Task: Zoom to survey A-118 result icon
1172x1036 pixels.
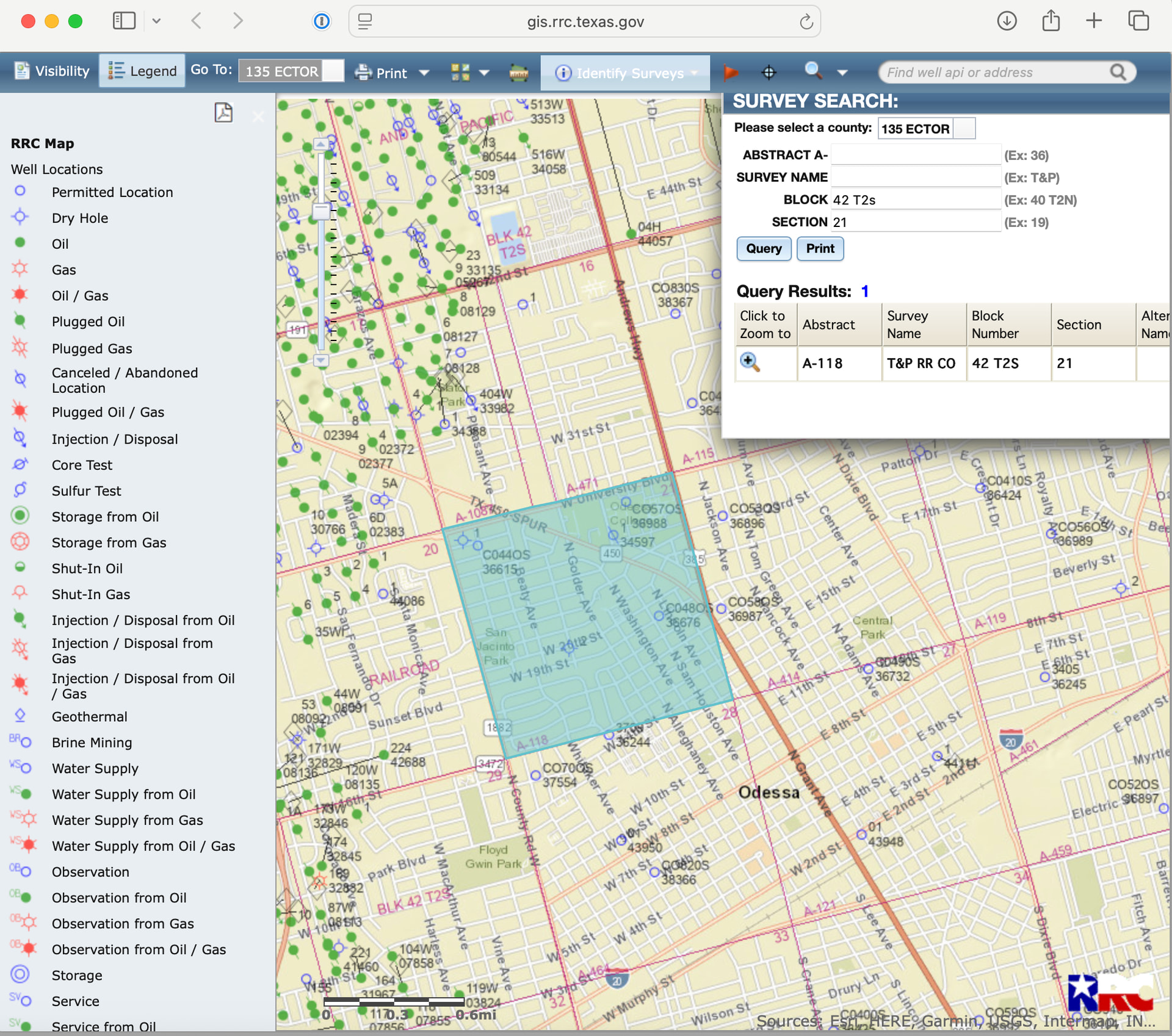Action: (x=750, y=362)
